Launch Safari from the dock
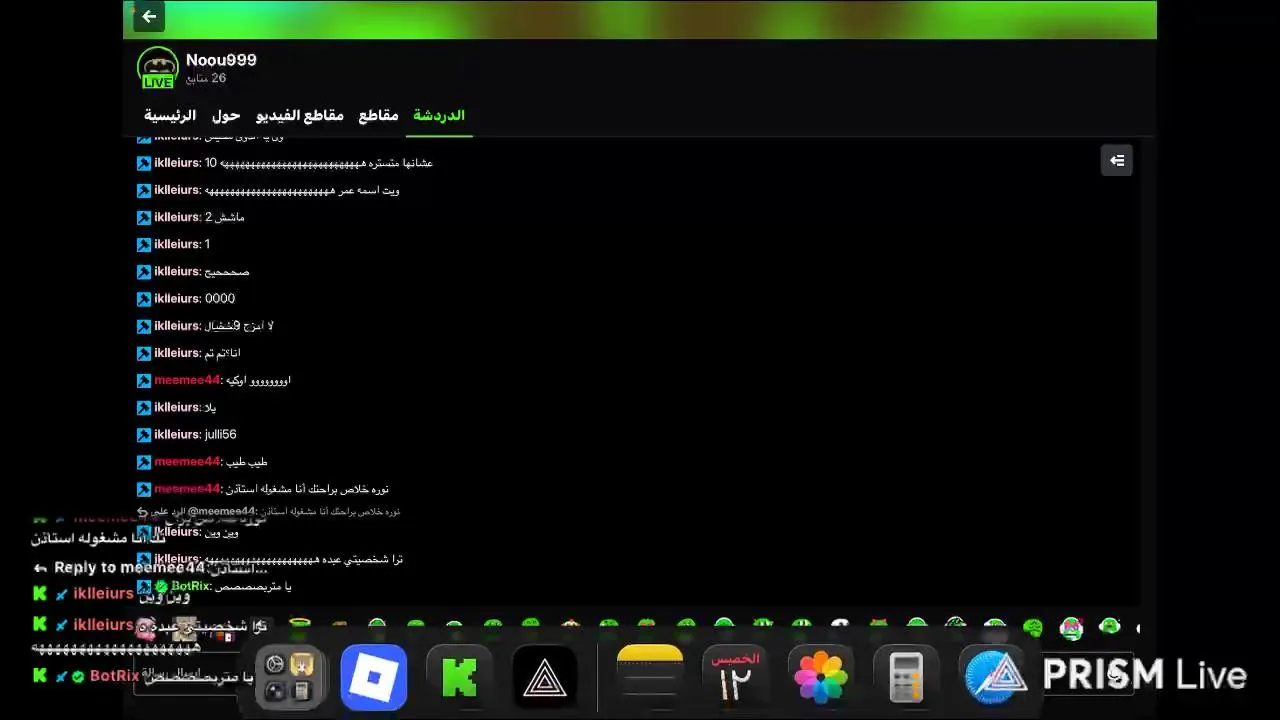 coord(994,678)
